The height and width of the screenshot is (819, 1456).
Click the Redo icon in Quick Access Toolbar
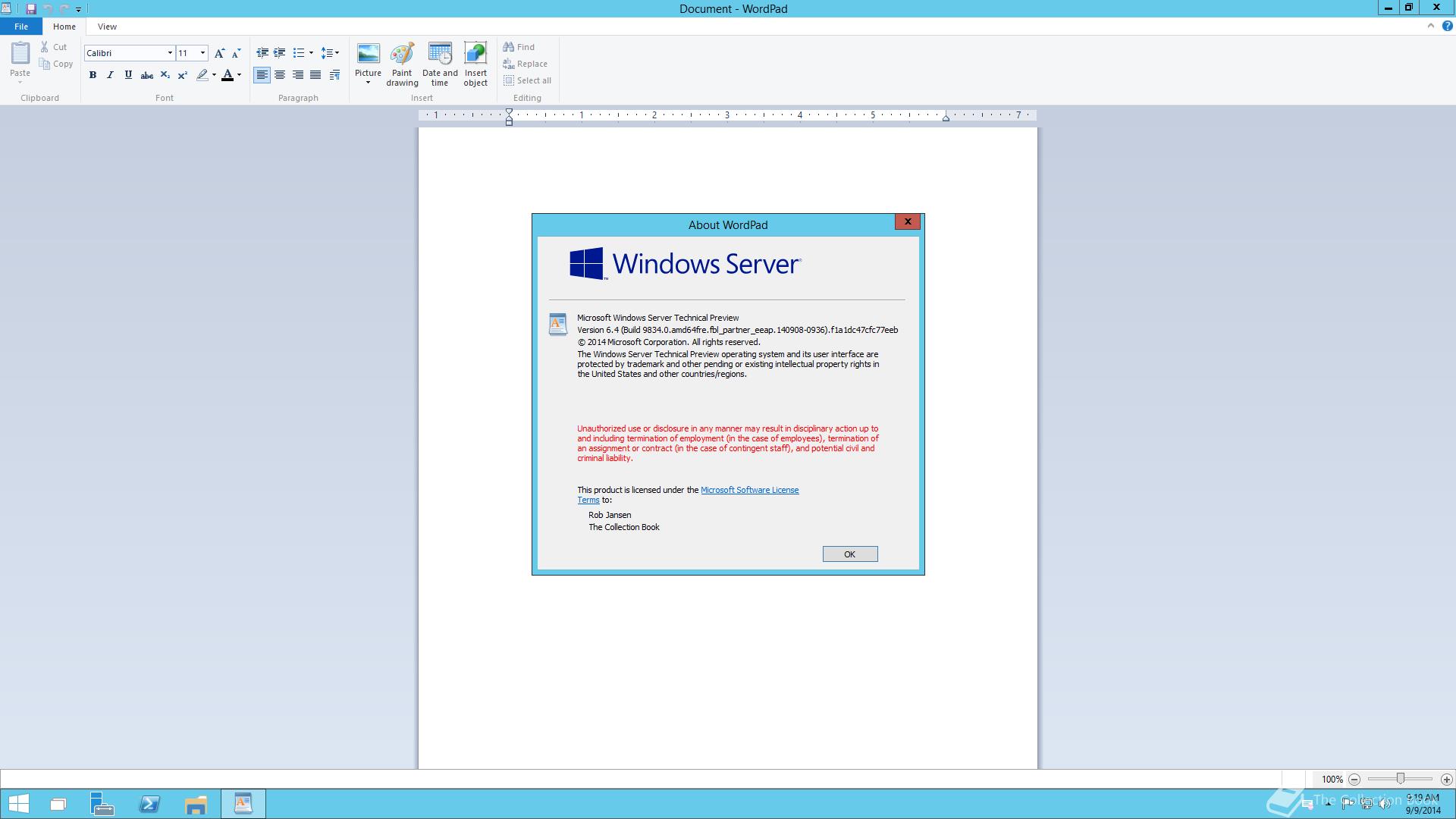(64, 9)
